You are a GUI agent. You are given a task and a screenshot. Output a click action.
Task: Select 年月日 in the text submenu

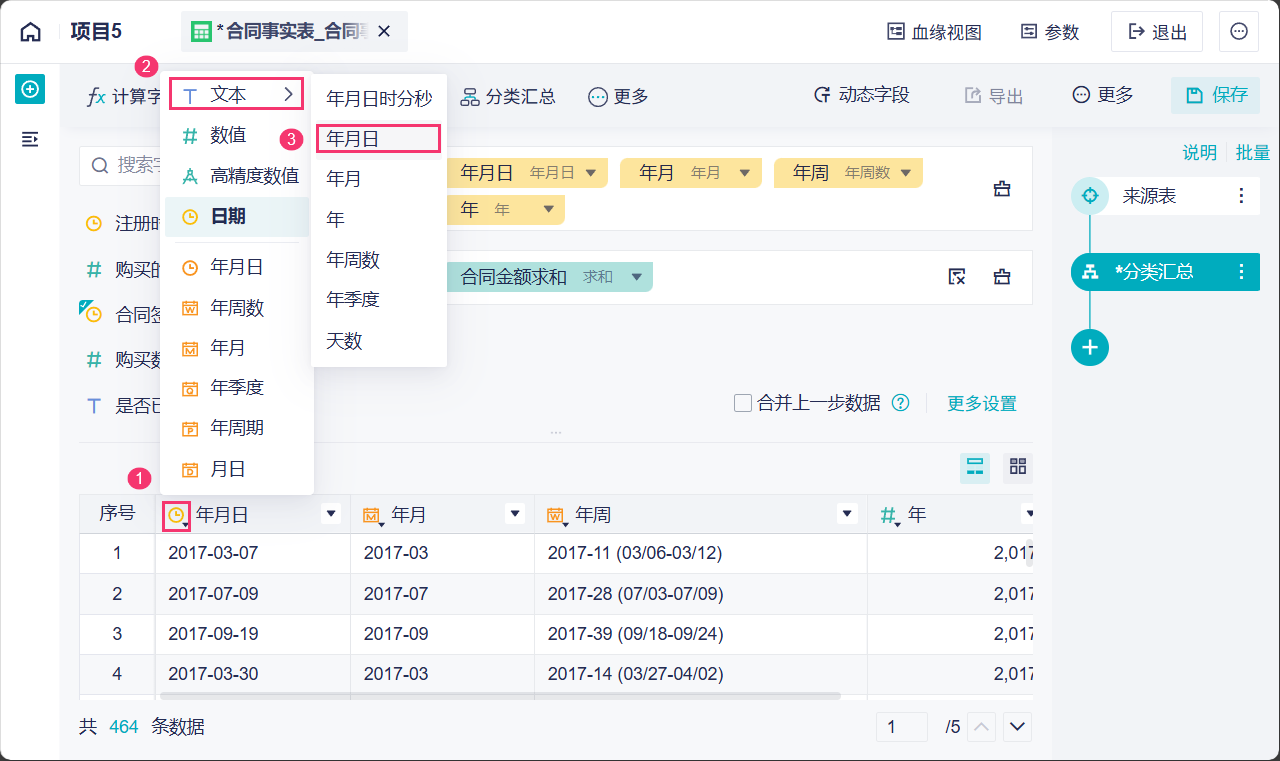[378, 138]
